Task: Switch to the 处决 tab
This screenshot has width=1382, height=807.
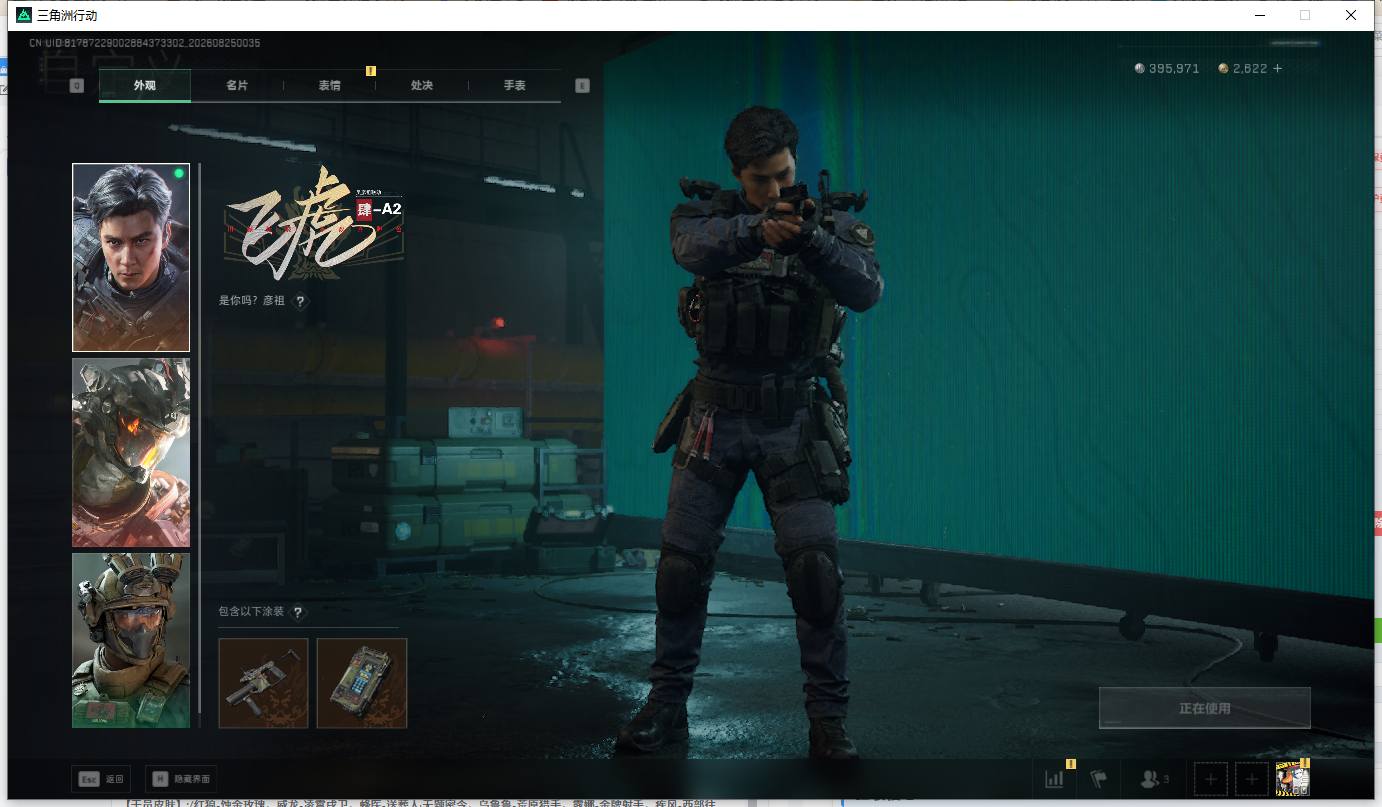Action: click(x=422, y=86)
